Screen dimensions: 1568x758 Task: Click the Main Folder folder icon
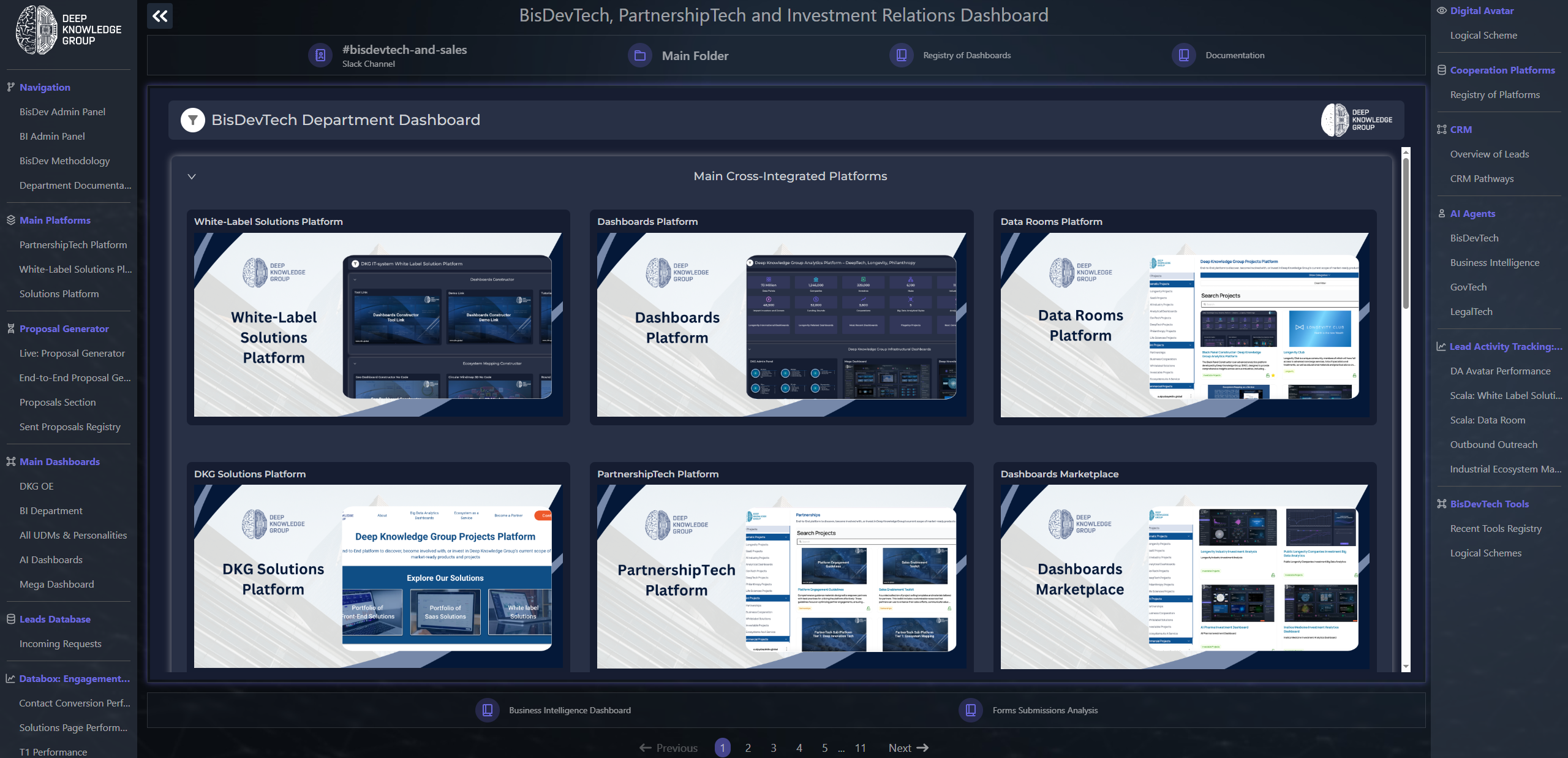pyautogui.click(x=639, y=56)
